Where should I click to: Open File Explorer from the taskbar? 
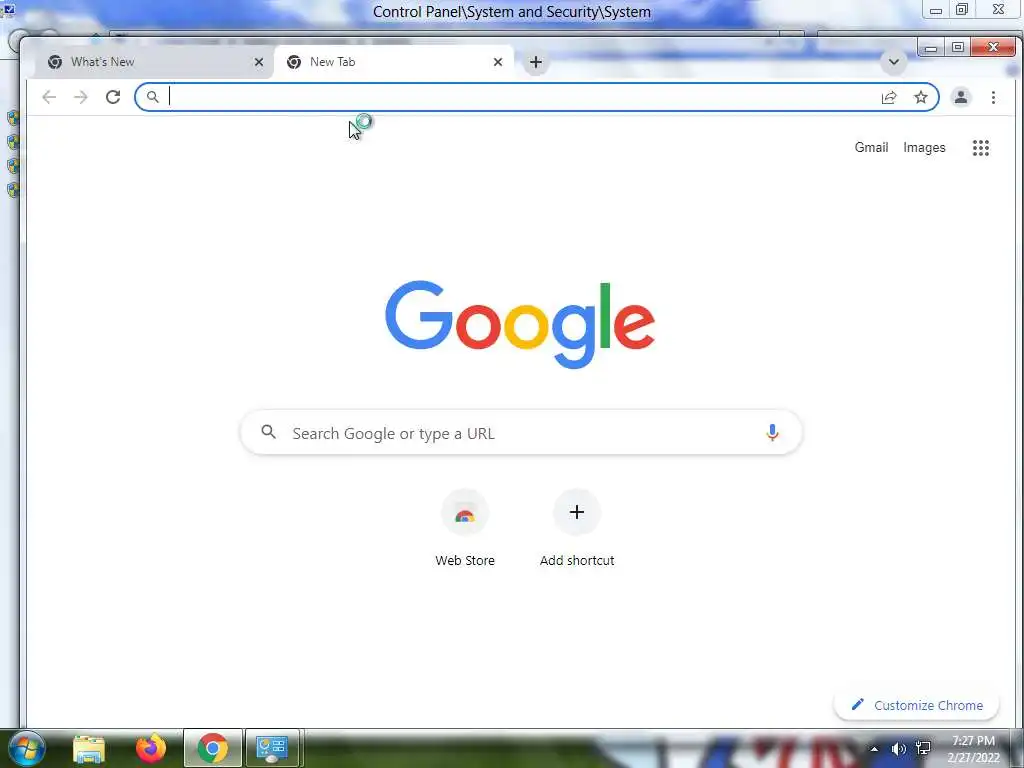[x=89, y=748]
